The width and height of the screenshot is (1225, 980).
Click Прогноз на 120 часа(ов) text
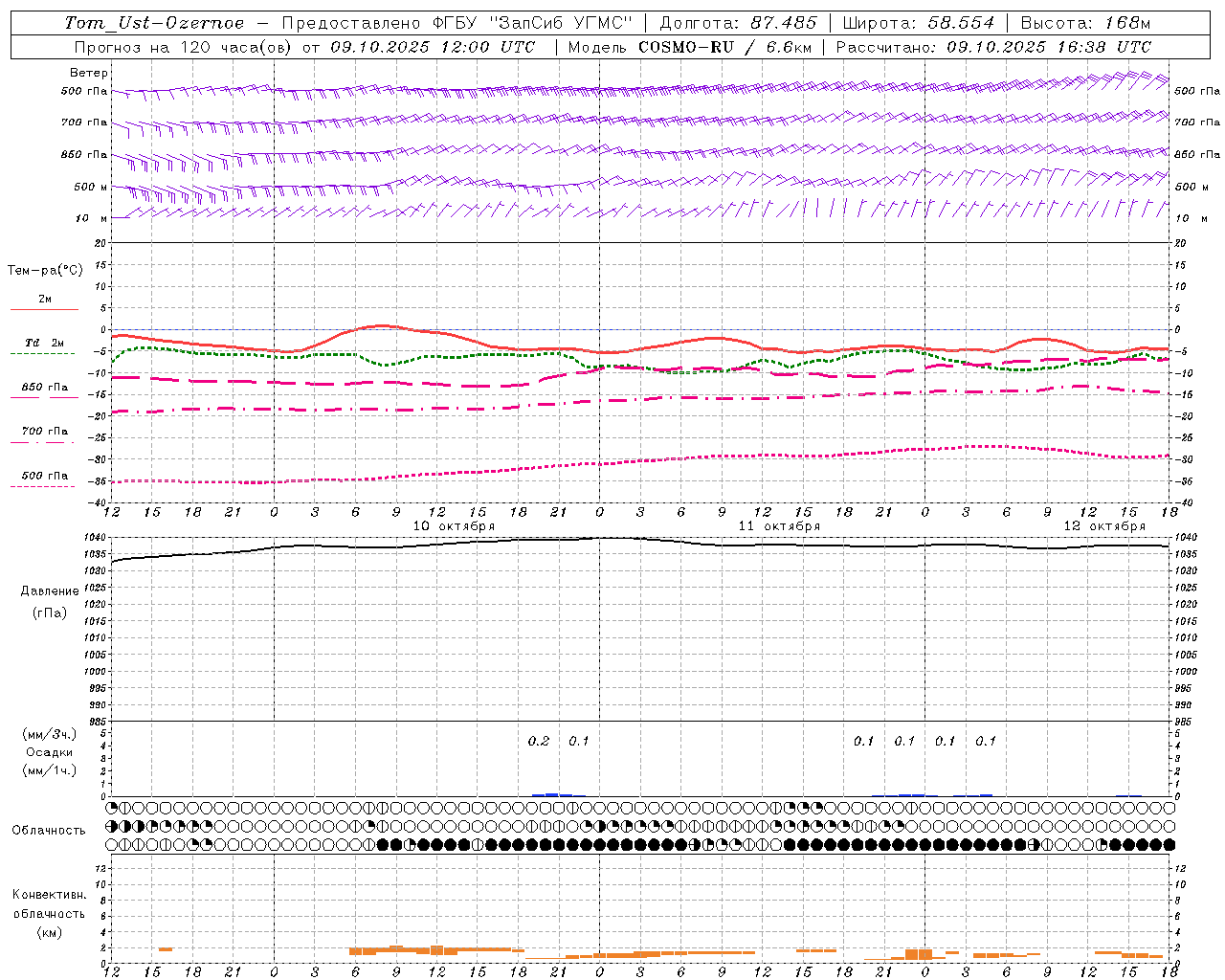[185, 47]
